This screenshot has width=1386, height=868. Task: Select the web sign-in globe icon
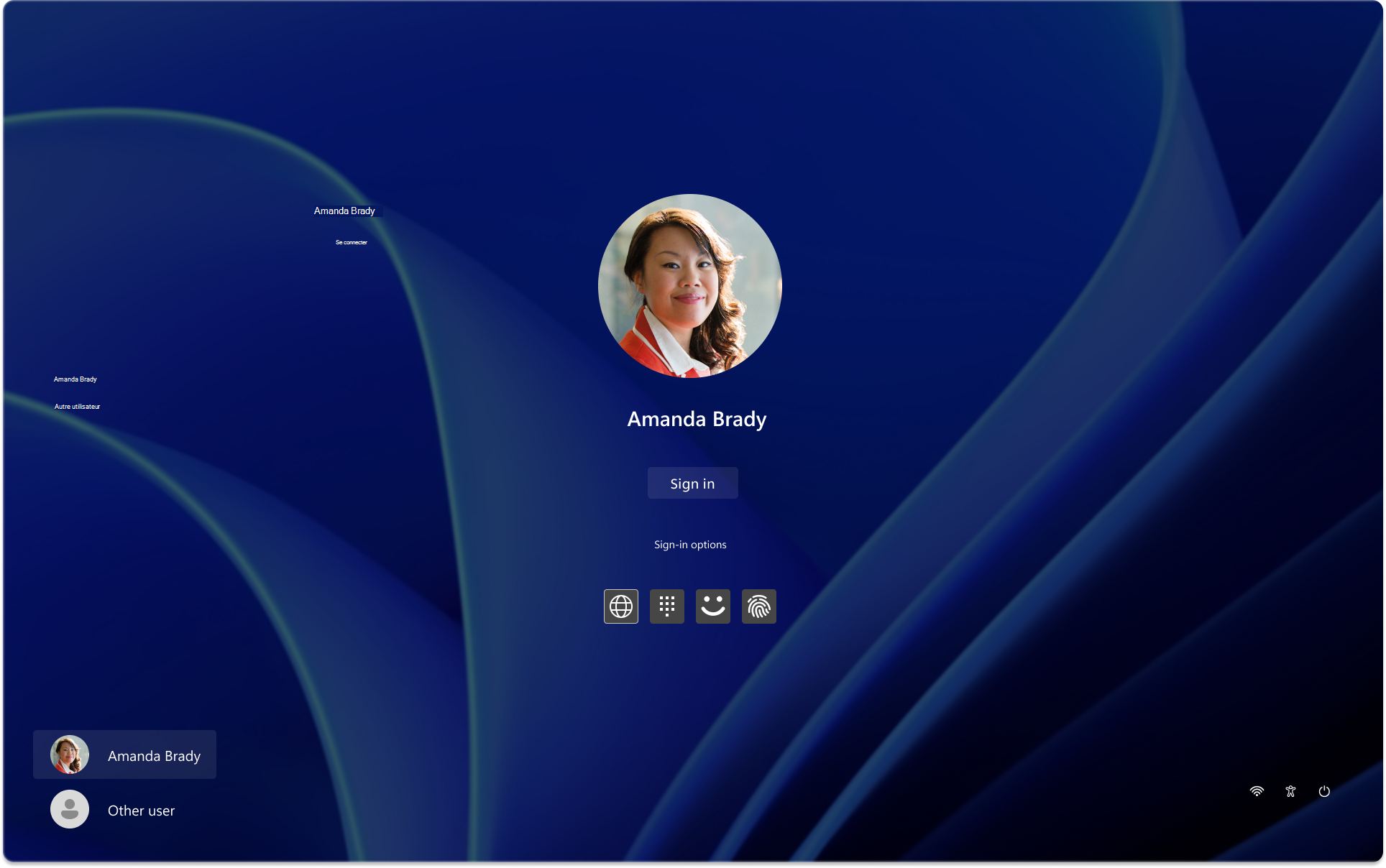(621, 606)
